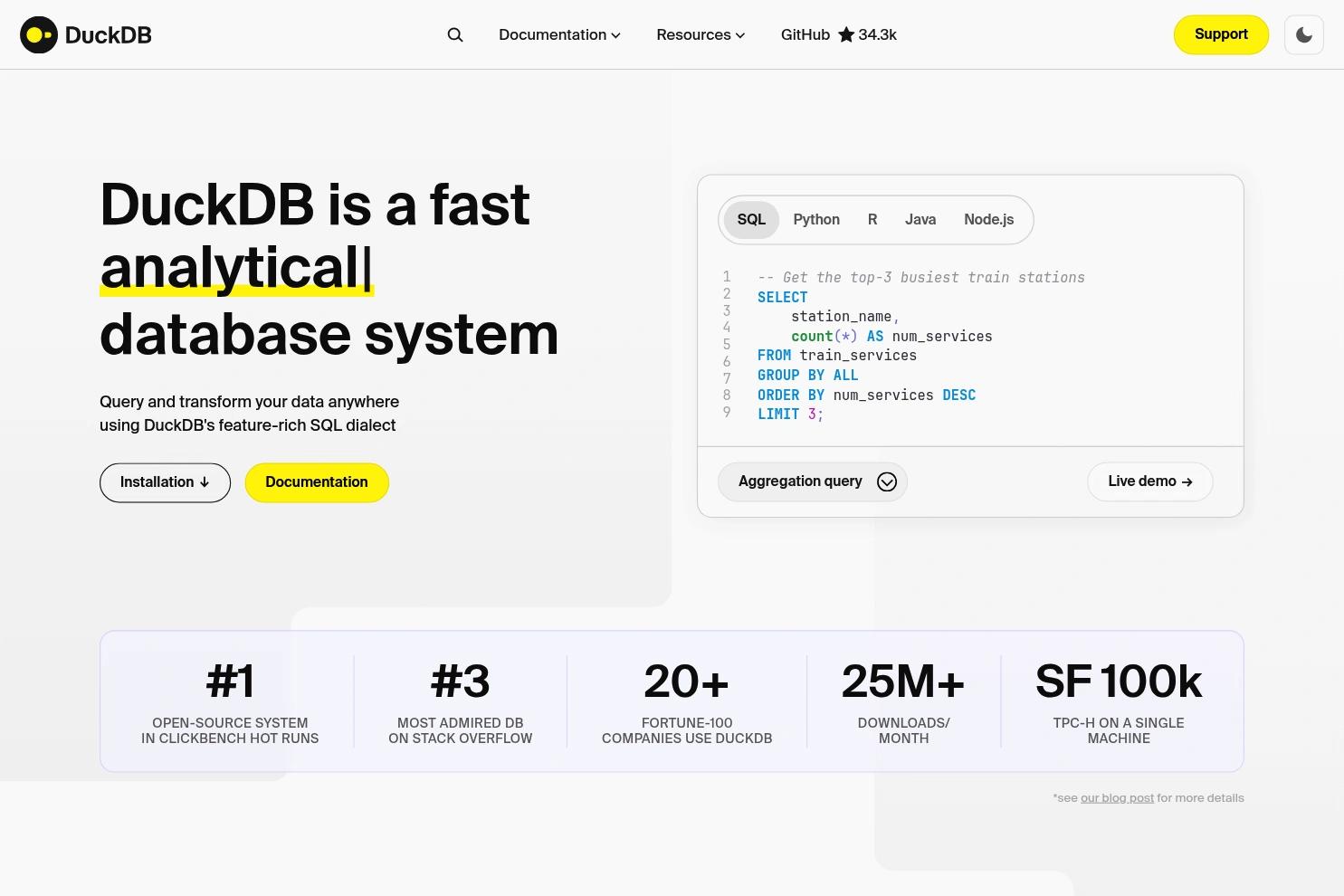Switch to the Node.js tab

click(988, 220)
